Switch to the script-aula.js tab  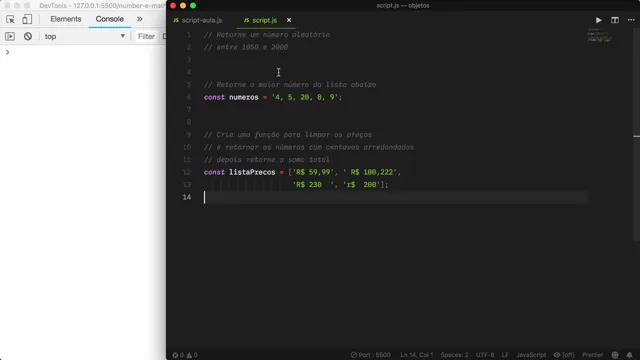[198, 20]
